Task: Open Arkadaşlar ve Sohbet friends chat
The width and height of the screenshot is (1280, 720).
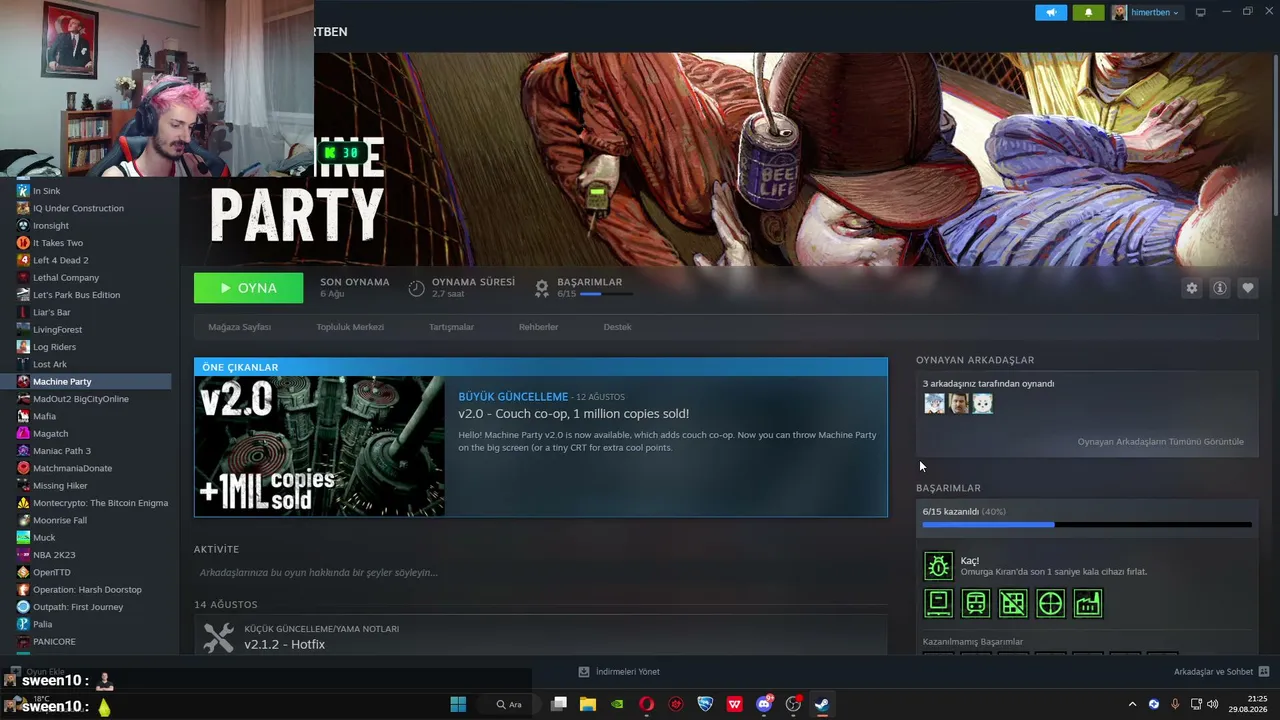Action: coord(1221,672)
